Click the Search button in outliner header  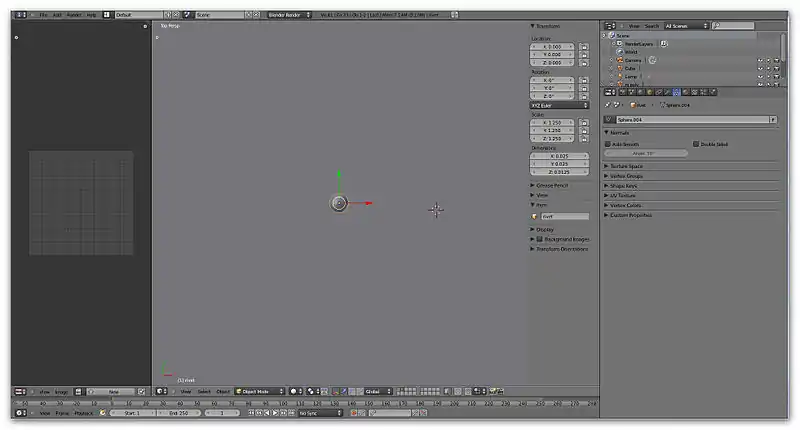tap(652, 25)
